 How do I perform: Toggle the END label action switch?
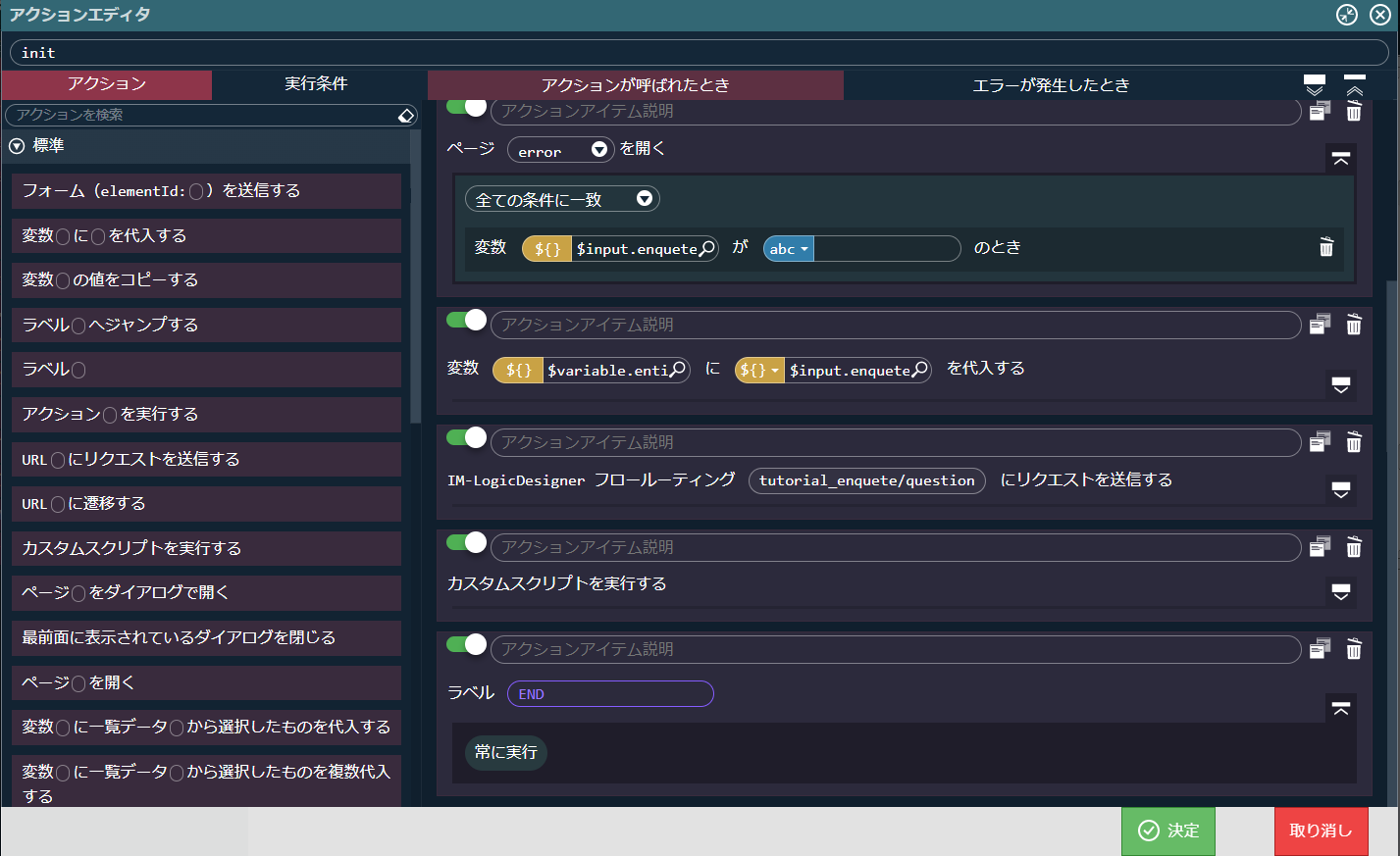(x=466, y=644)
